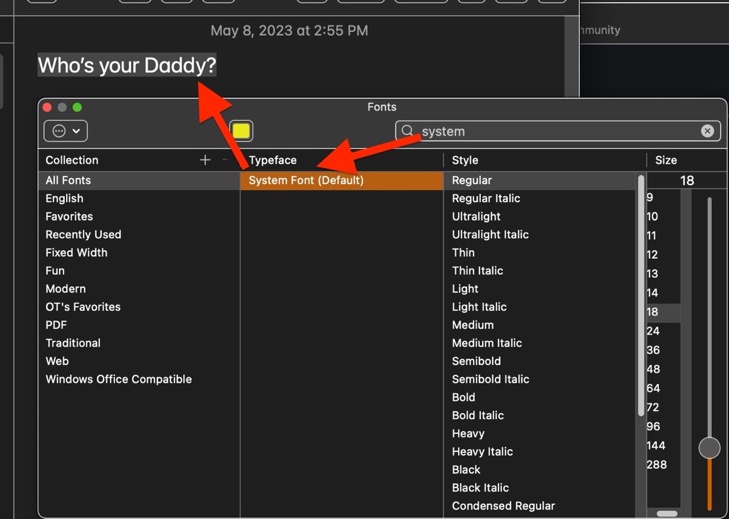729x519 pixels.
Task: Set font size to 13
Action: pos(663,274)
